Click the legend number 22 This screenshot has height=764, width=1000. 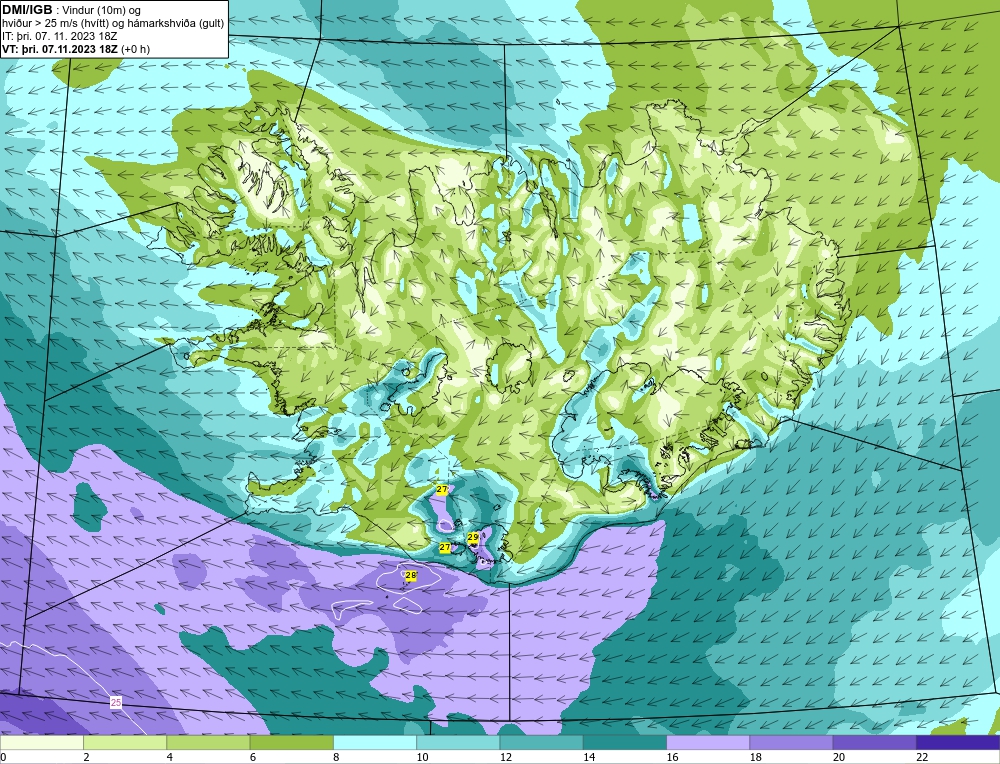click(921, 757)
